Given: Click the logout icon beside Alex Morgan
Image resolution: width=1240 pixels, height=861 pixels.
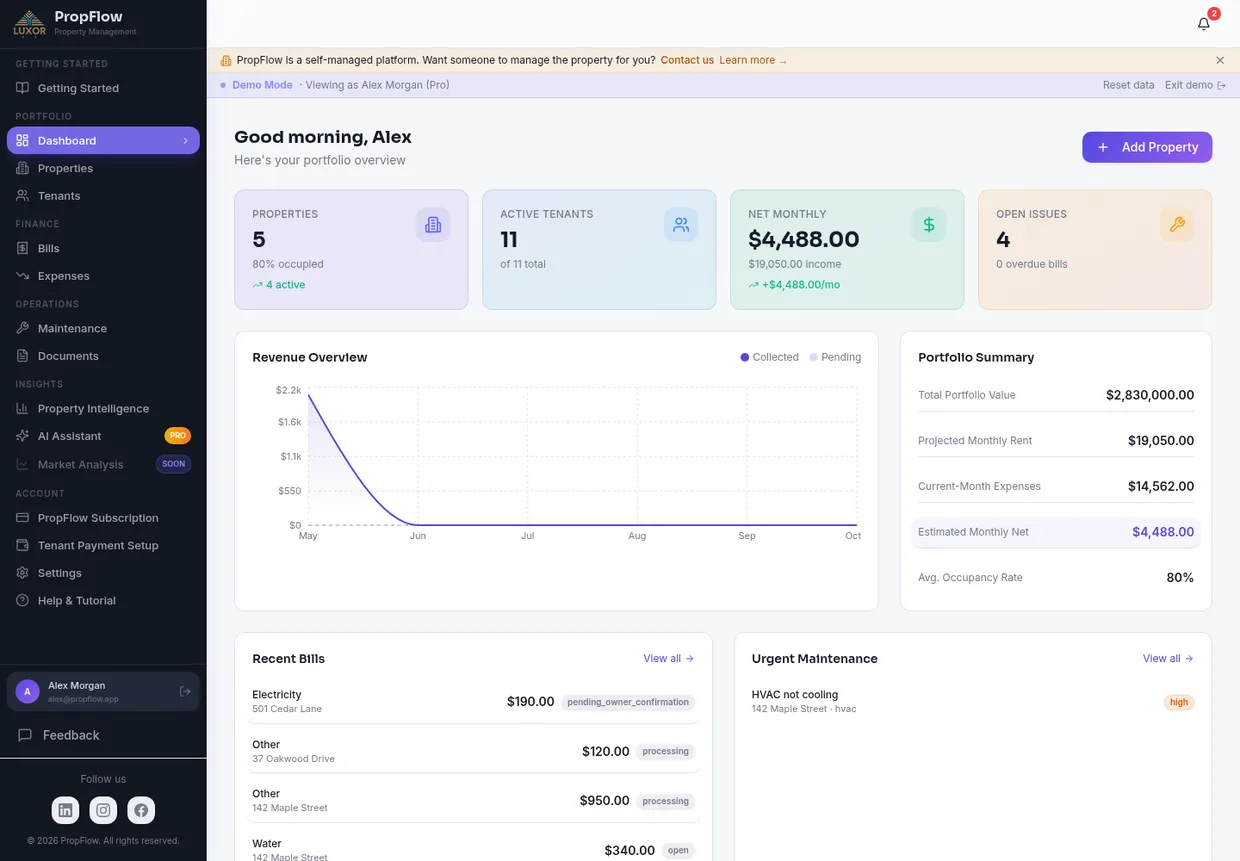Looking at the screenshot, I should tap(185, 691).
